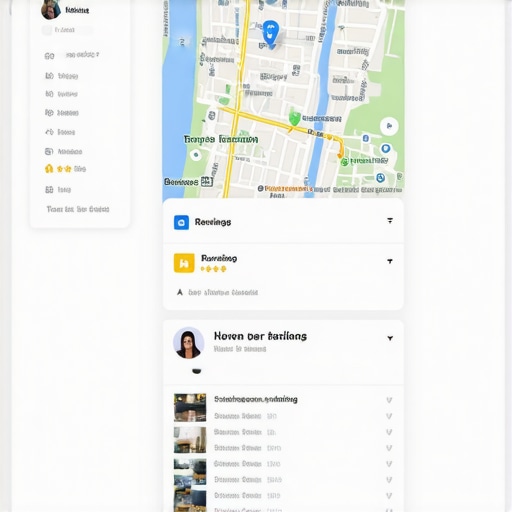Expand the first card with blue icon
Screen dimensions: 512x512
tap(390, 221)
